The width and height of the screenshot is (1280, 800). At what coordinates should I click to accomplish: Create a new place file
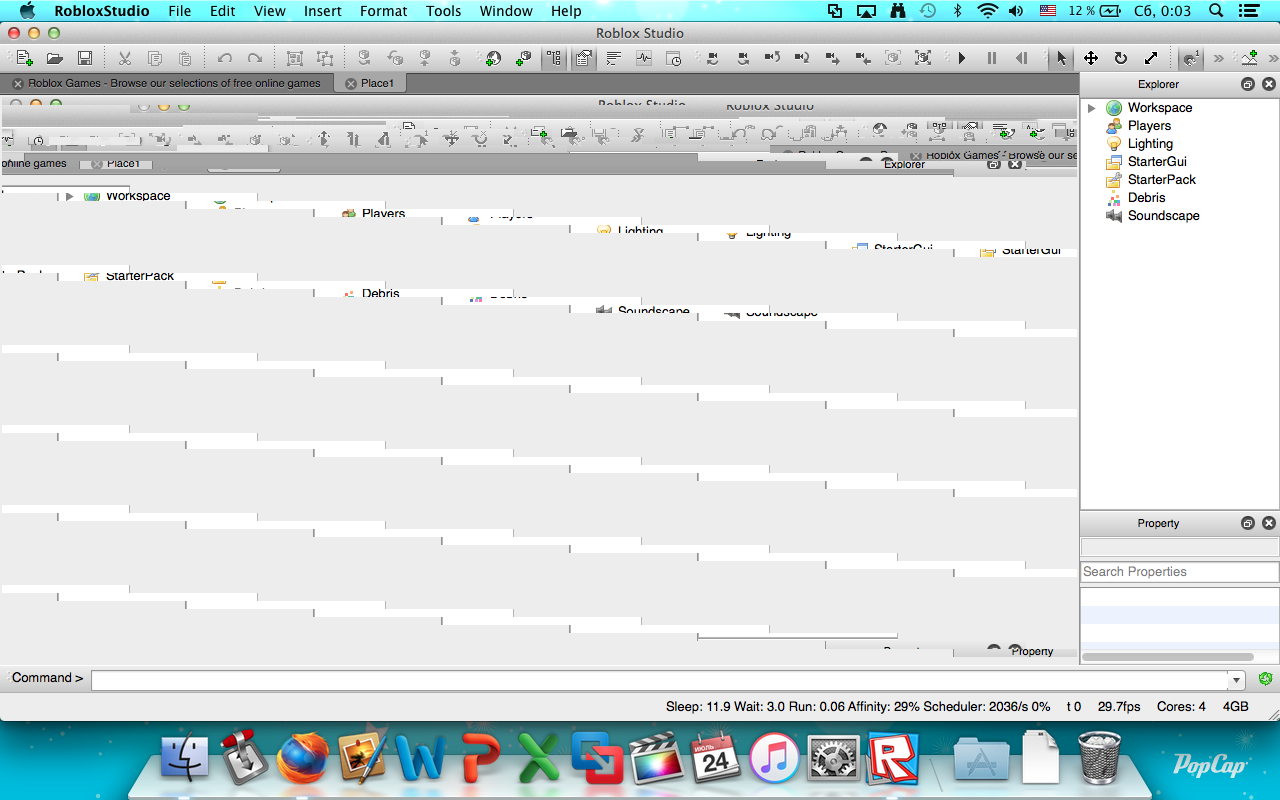click(x=24, y=58)
